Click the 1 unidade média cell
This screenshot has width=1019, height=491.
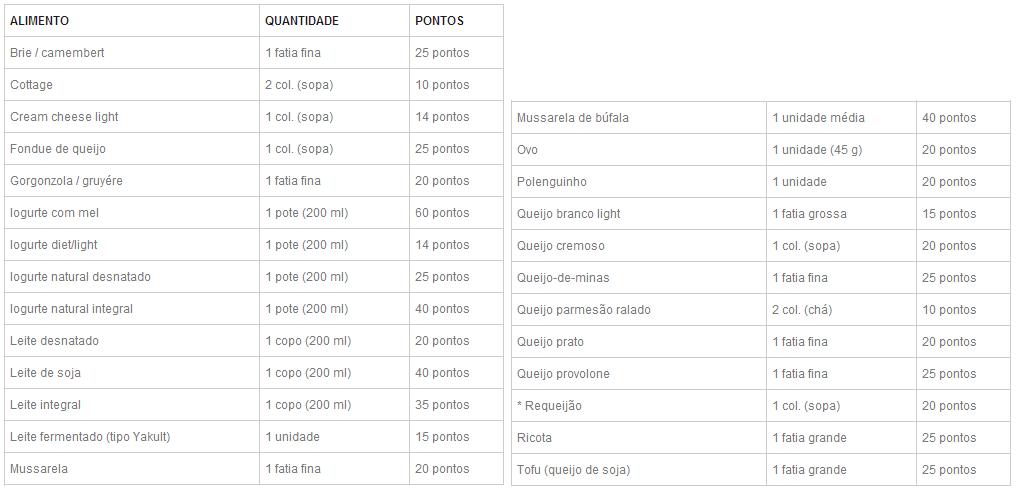[x=818, y=118]
